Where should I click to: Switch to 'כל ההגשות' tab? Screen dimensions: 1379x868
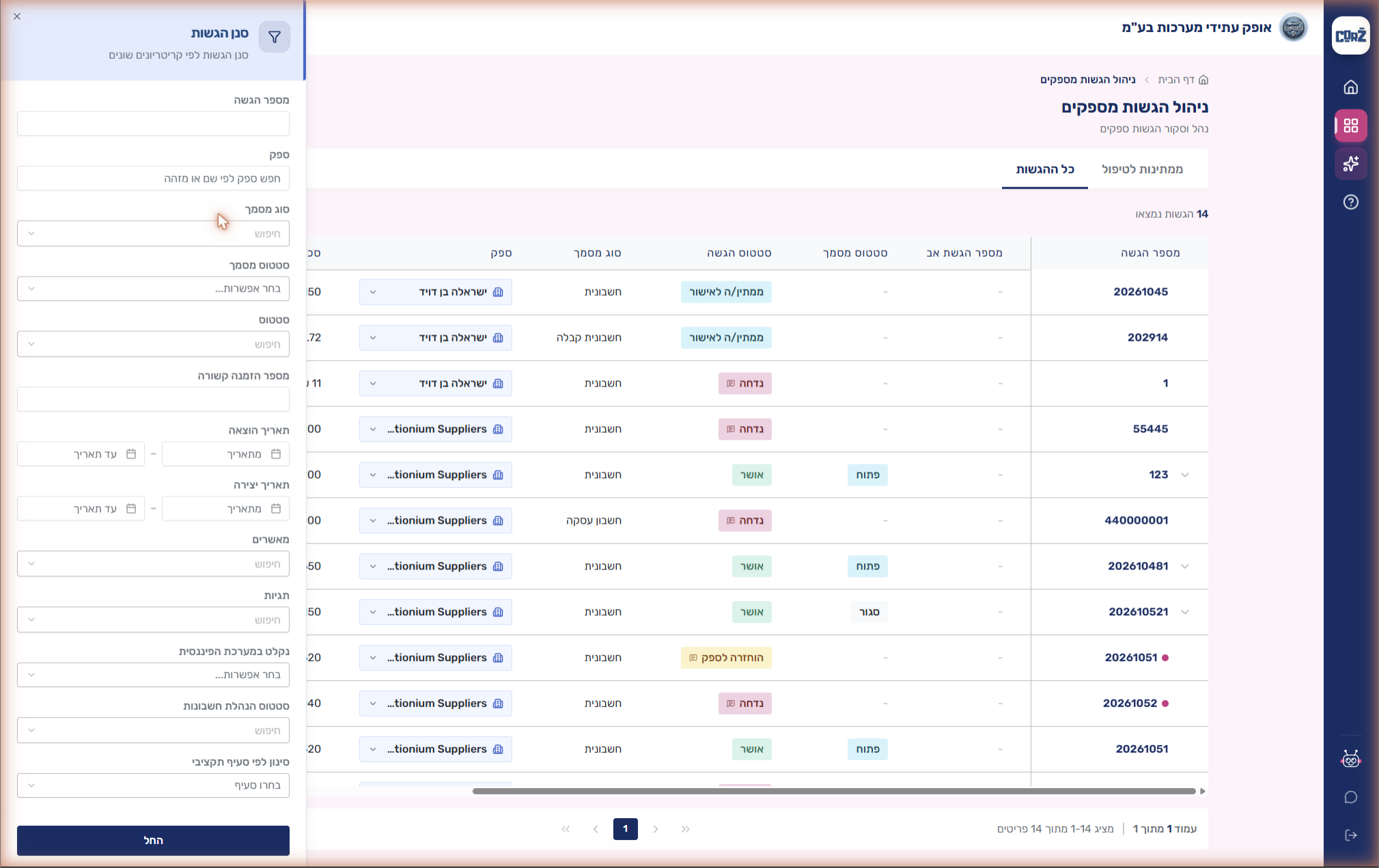click(1045, 169)
